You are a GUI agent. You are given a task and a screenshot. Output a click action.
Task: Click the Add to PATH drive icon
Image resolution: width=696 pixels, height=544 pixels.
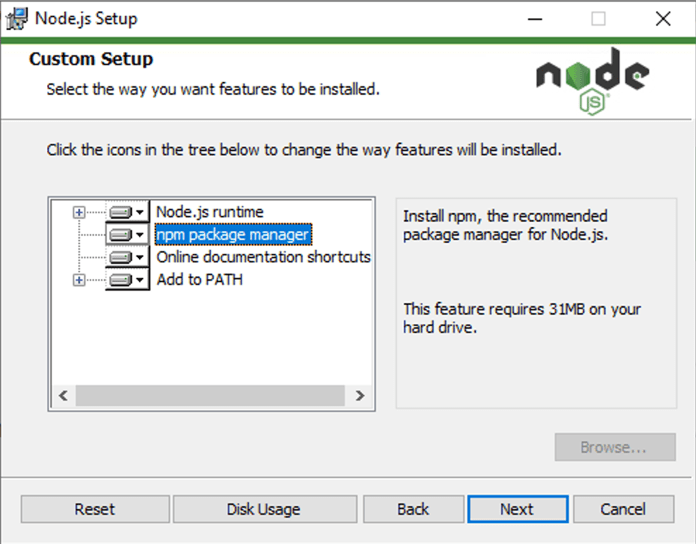[x=127, y=281]
